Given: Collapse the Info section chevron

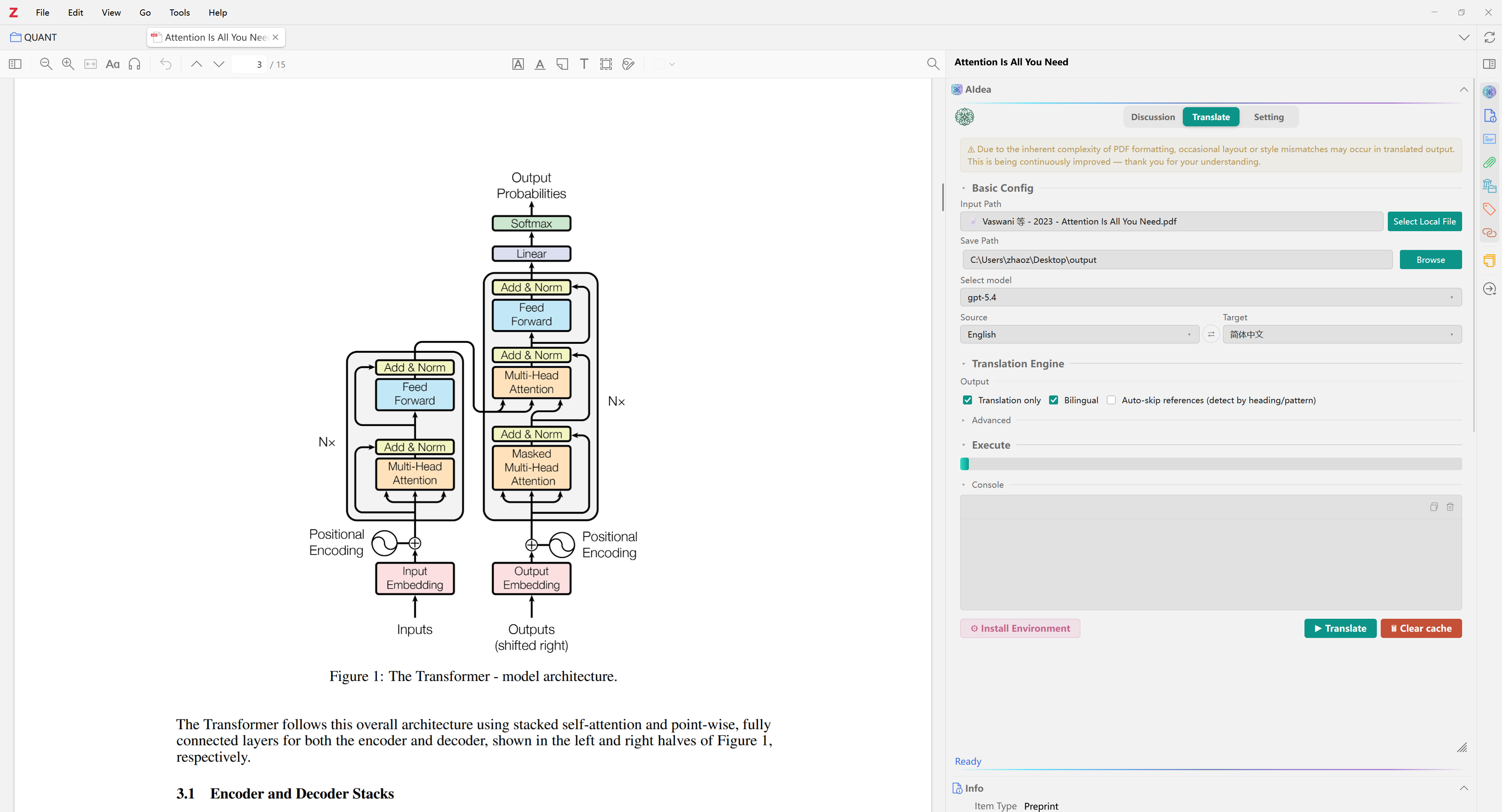Looking at the screenshot, I should [1464, 788].
